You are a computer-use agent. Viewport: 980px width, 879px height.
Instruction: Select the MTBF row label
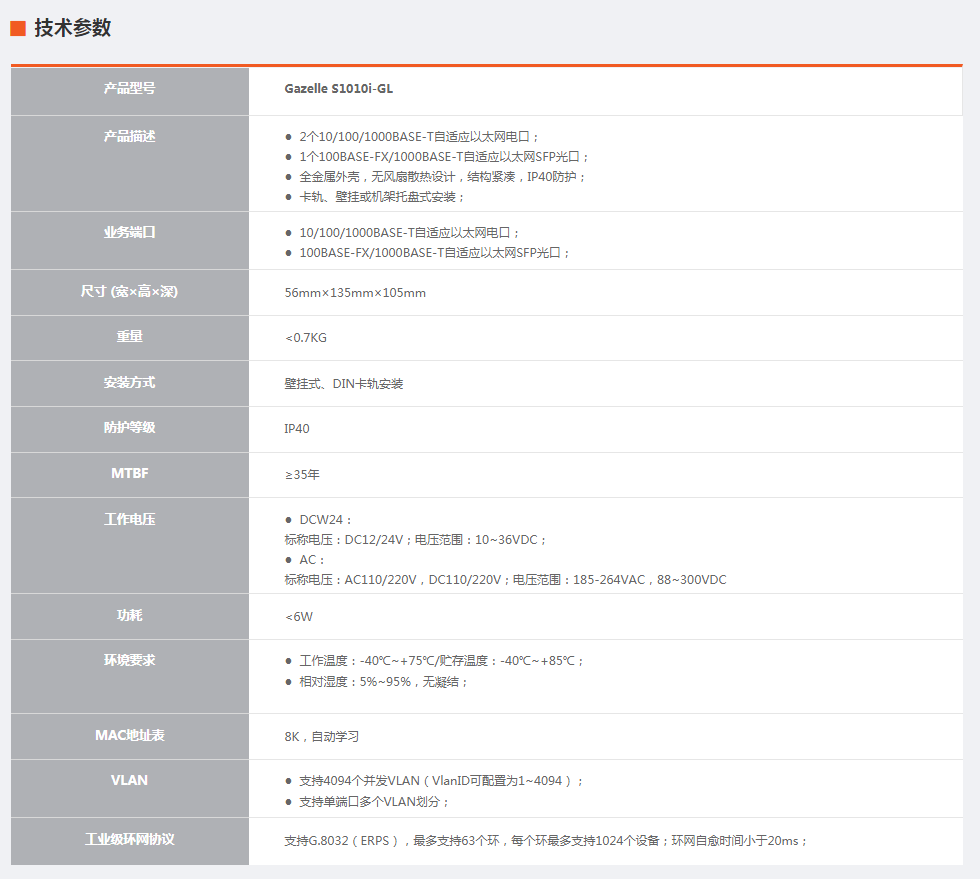click(x=130, y=474)
